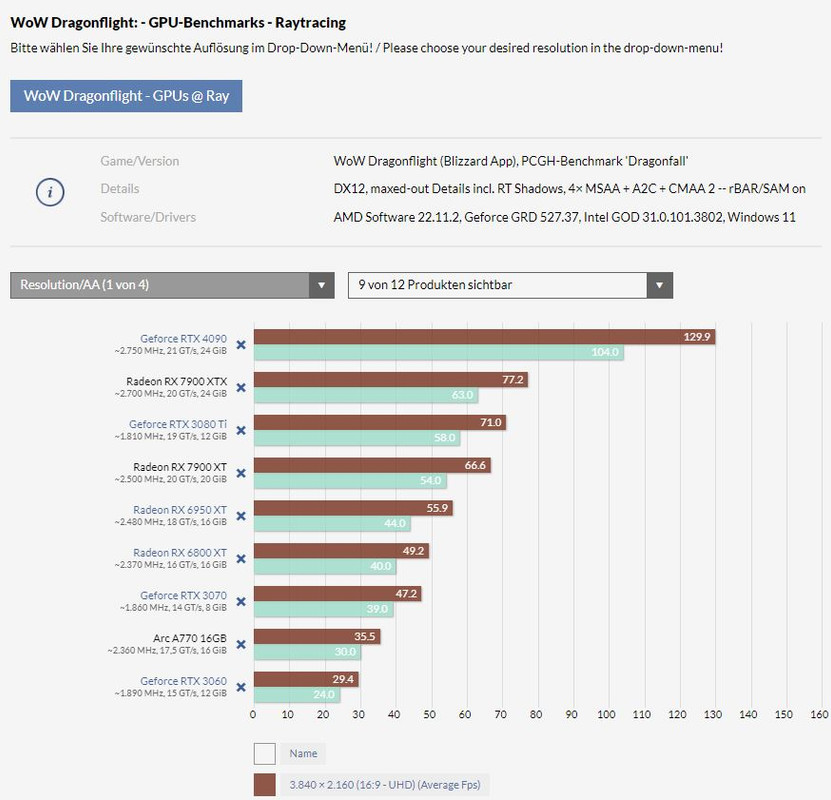The image size is (831, 800).
Task: Remove Geforce RTX 3060 via X icon
Action: click(241, 687)
